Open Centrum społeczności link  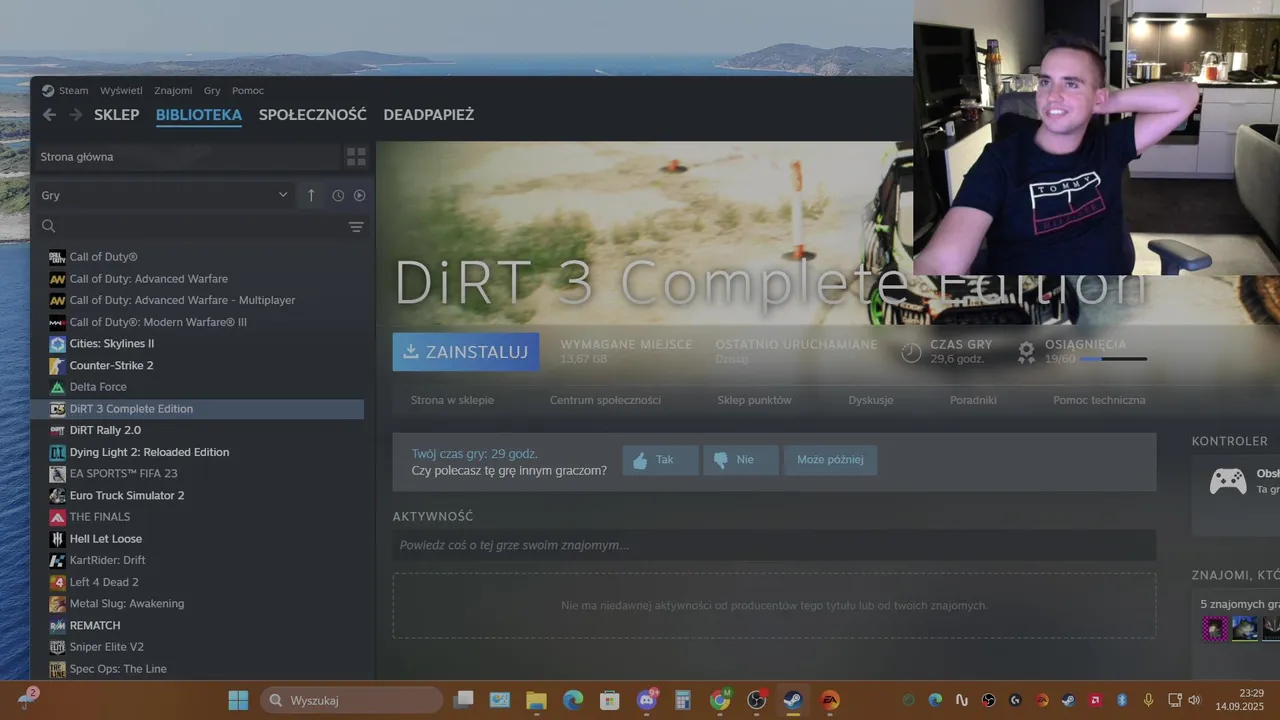pos(605,400)
